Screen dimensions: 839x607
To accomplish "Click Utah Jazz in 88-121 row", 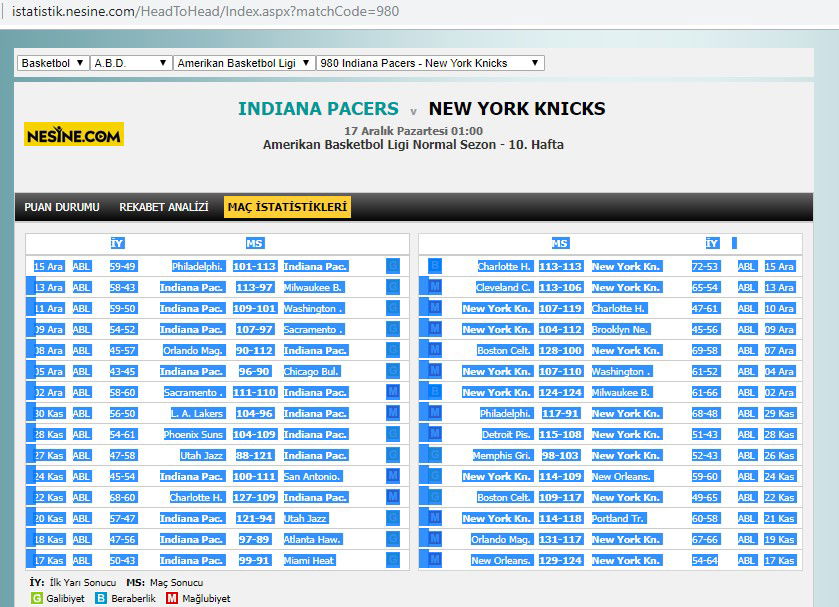I will pos(202,455).
